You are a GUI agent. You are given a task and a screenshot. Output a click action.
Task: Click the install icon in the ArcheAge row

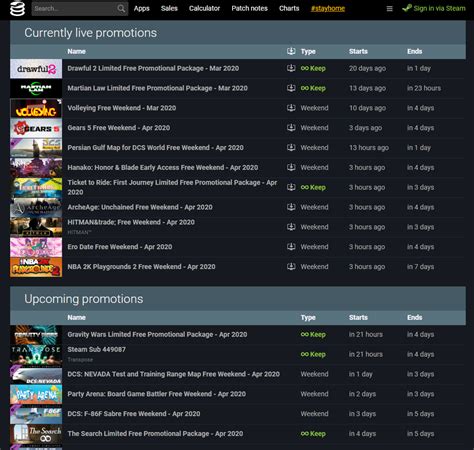pos(291,207)
